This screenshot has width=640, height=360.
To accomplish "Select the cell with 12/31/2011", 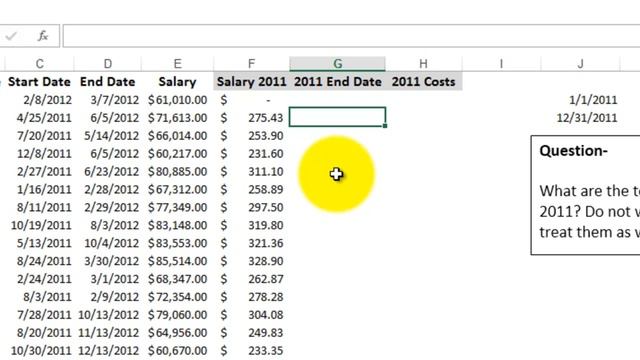I will click(x=580, y=118).
